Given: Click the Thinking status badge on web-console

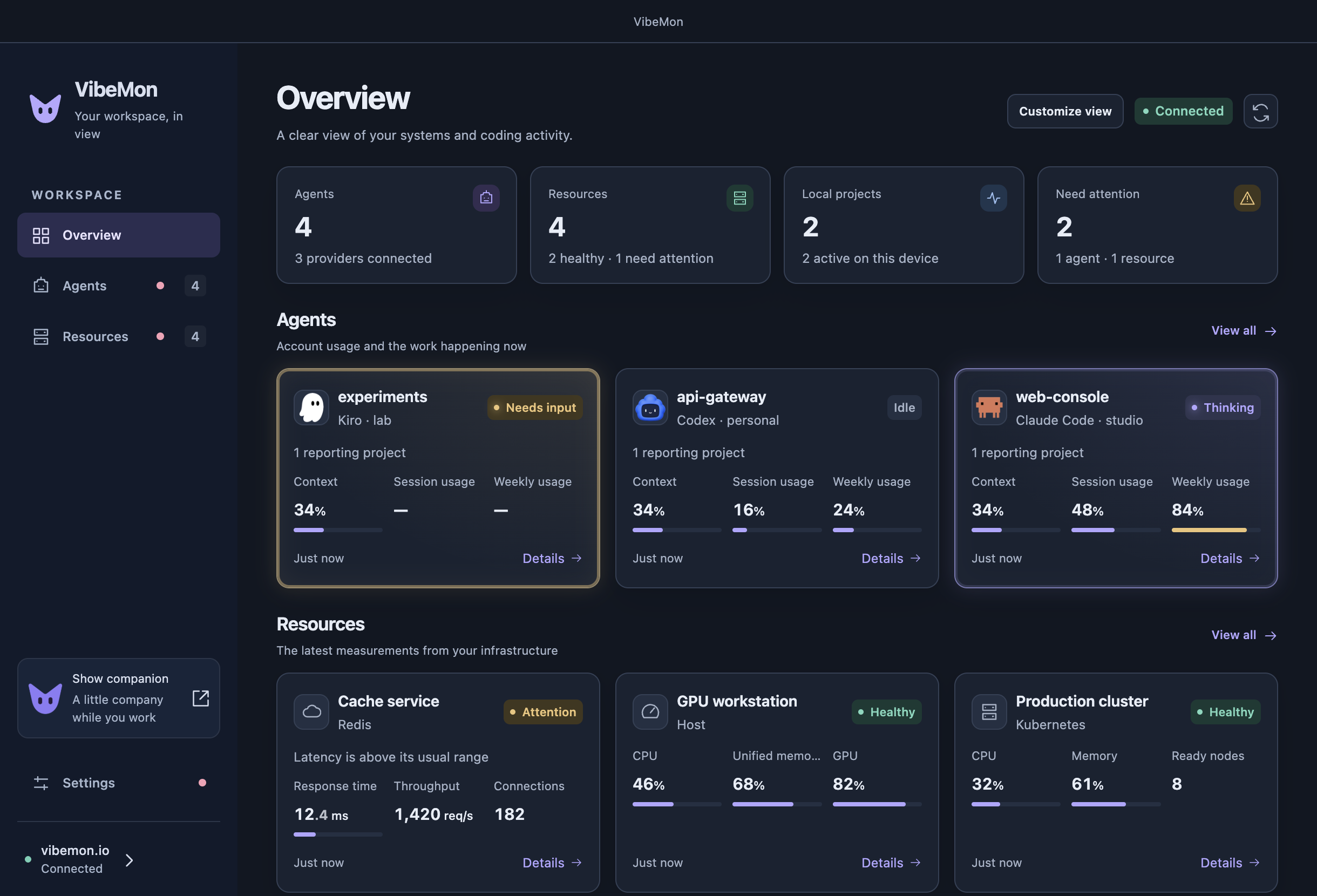Looking at the screenshot, I should 1223,408.
